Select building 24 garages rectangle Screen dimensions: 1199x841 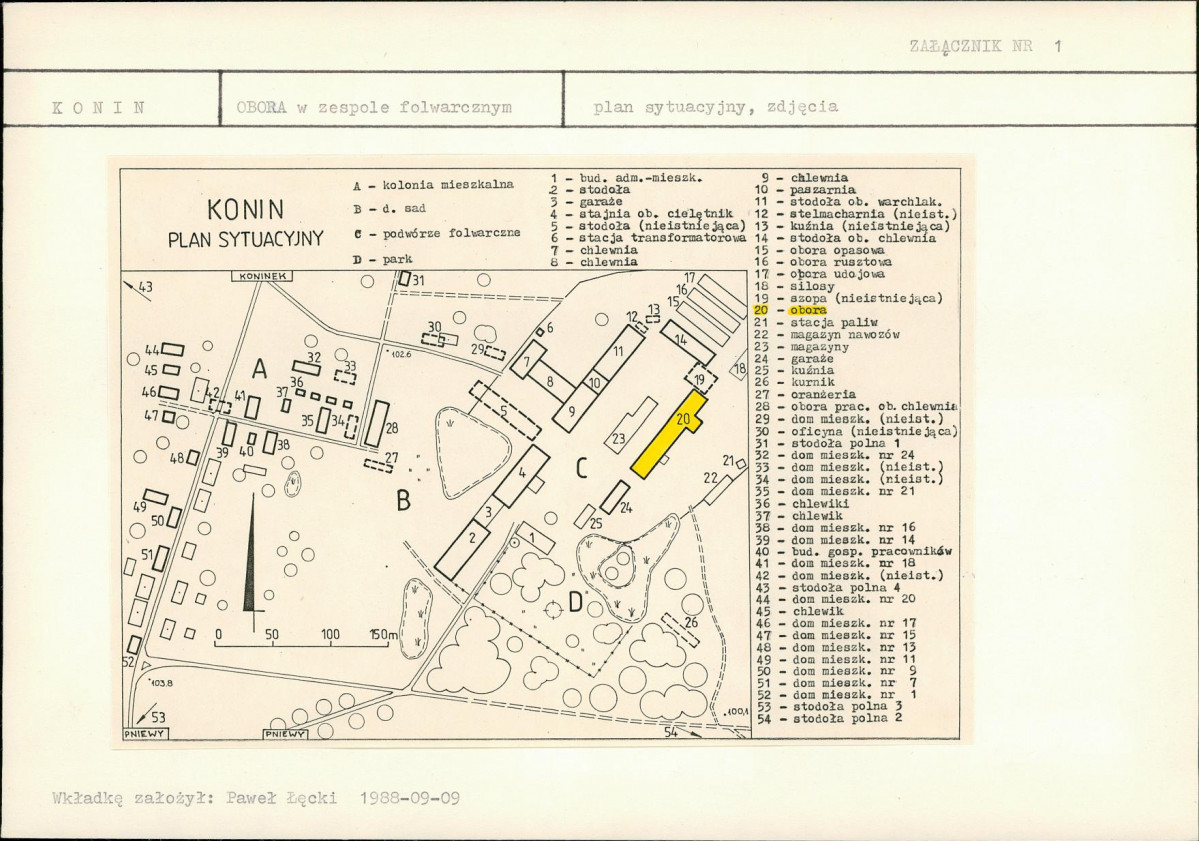tap(616, 498)
